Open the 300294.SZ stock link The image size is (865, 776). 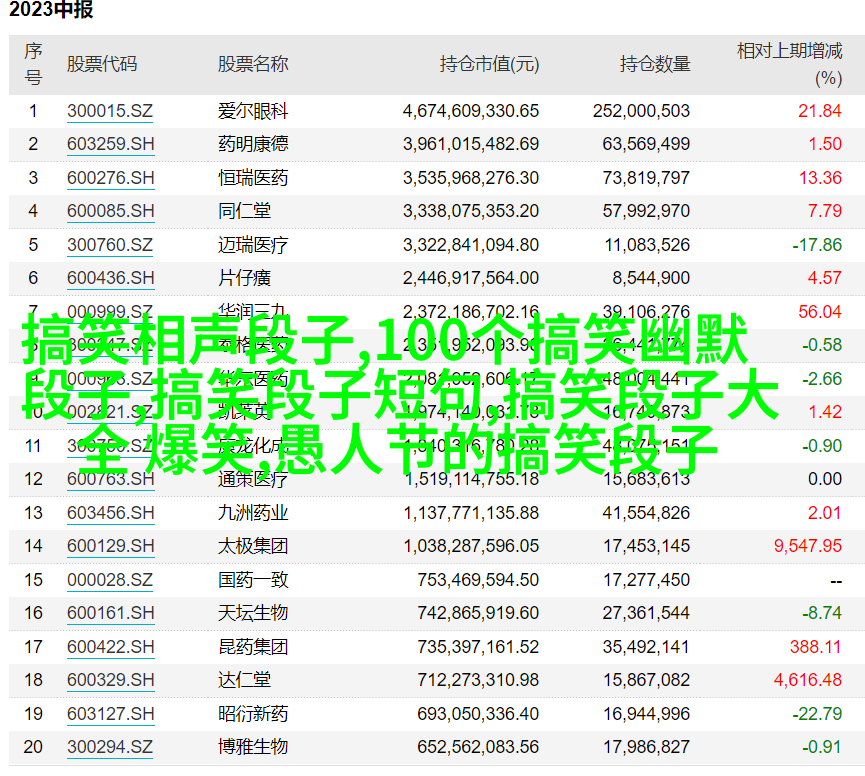(x=110, y=747)
